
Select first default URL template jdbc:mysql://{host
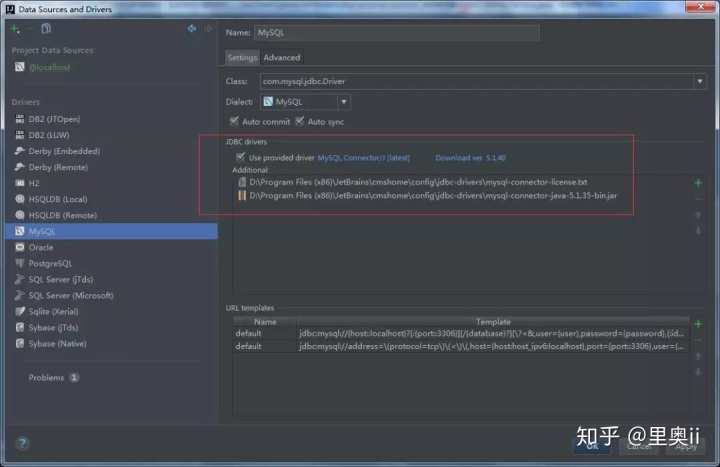(461, 333)
